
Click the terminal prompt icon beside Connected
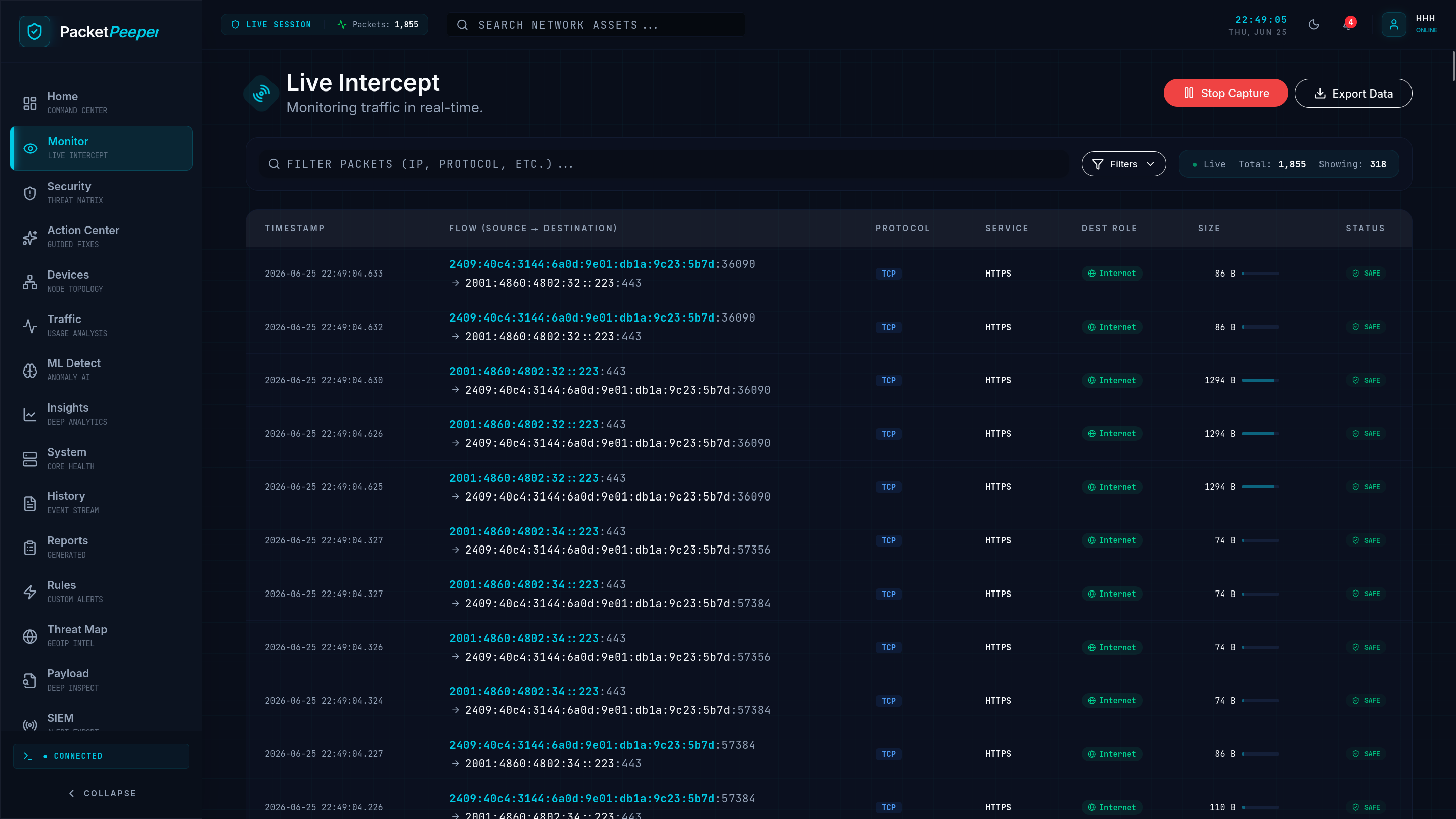click(x=28, y=756)
